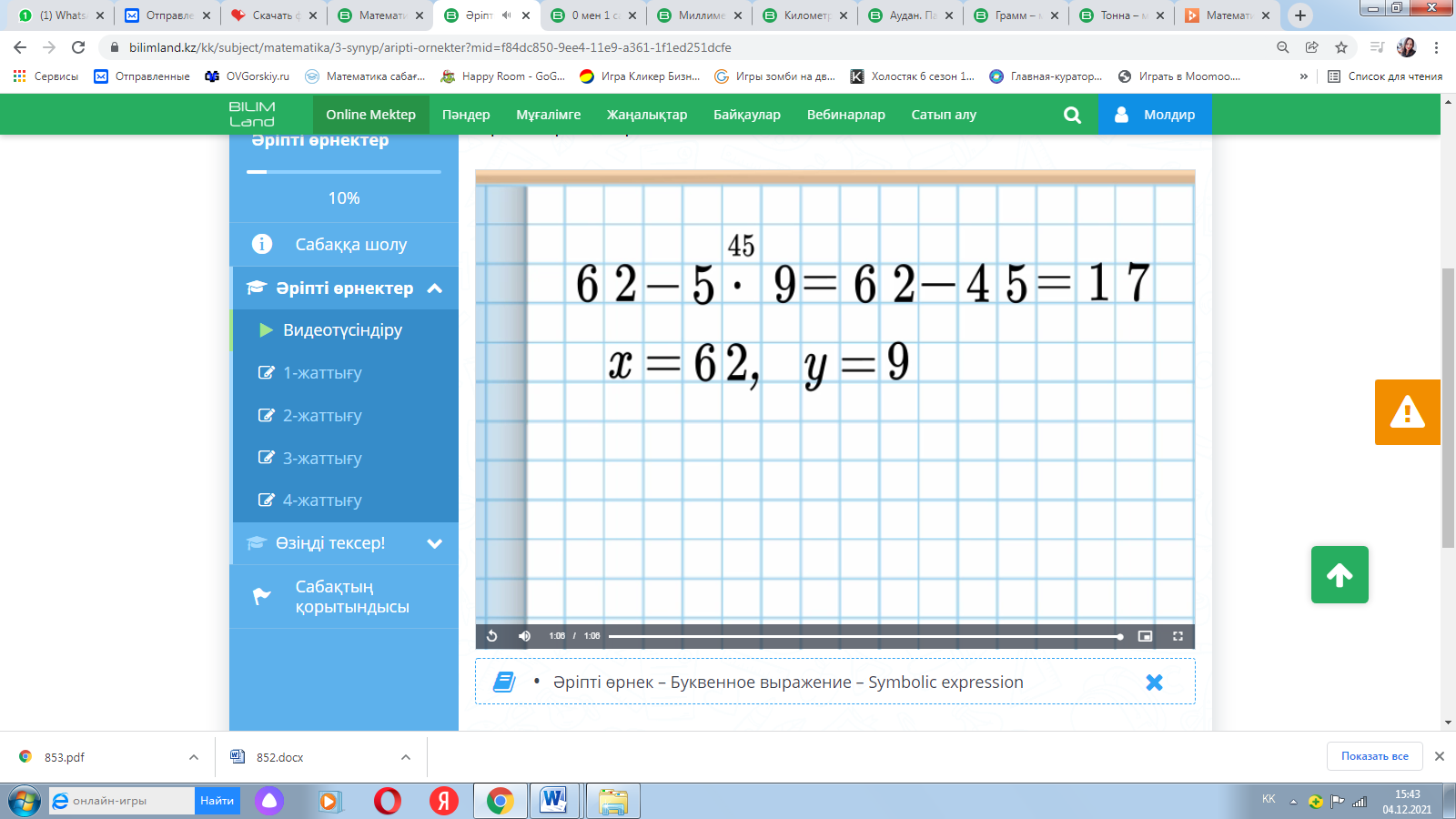Click the lesson progress bar in sidebar
The height and width of the screenshot is (819, 1456).
click(x=344, y=171)
